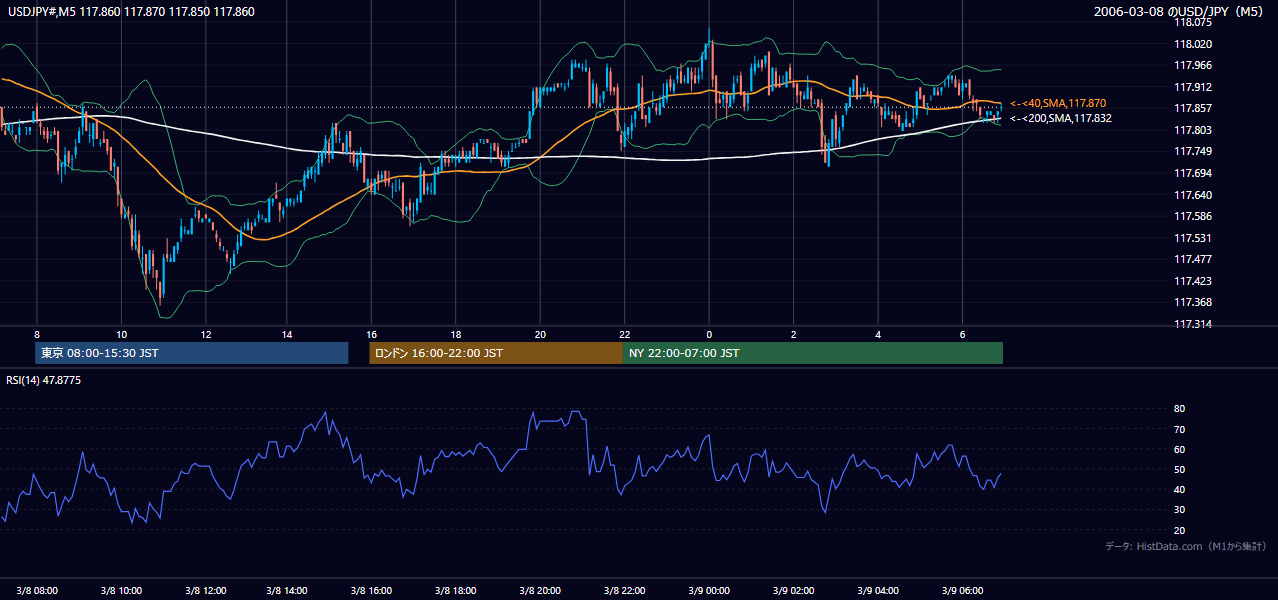This screenshot has width=1278, height=600.
Task: Select the NY 22:00-07:00 JST session bar
Action: coord(813,353)
